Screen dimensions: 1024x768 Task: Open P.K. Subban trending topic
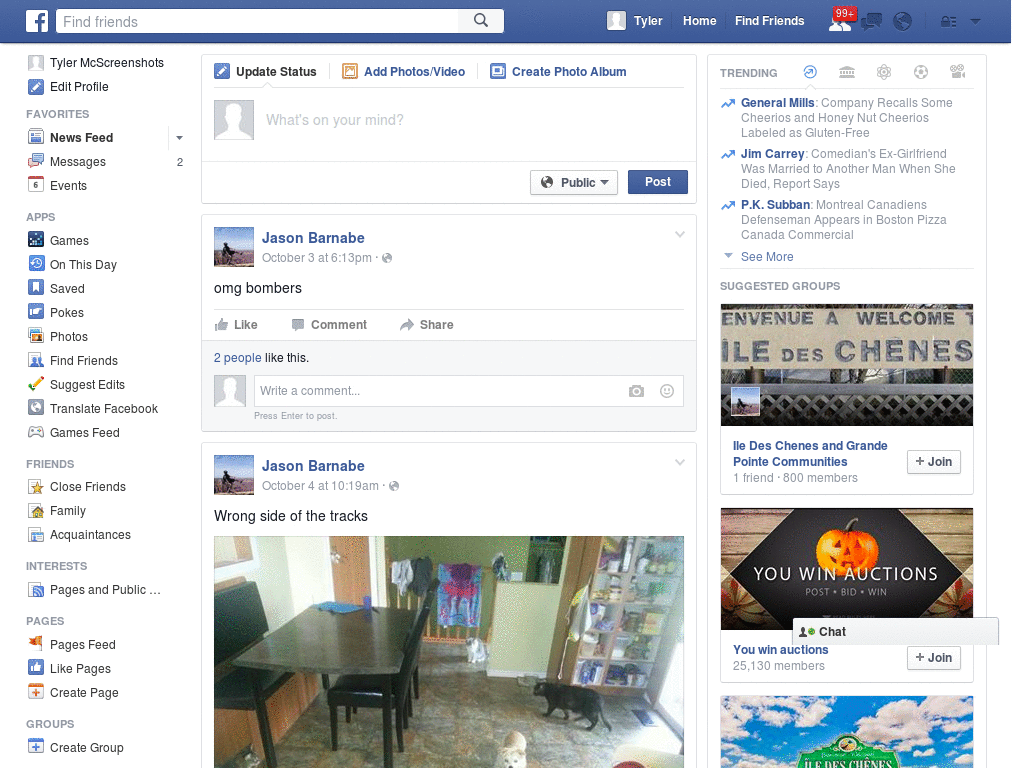775,204
